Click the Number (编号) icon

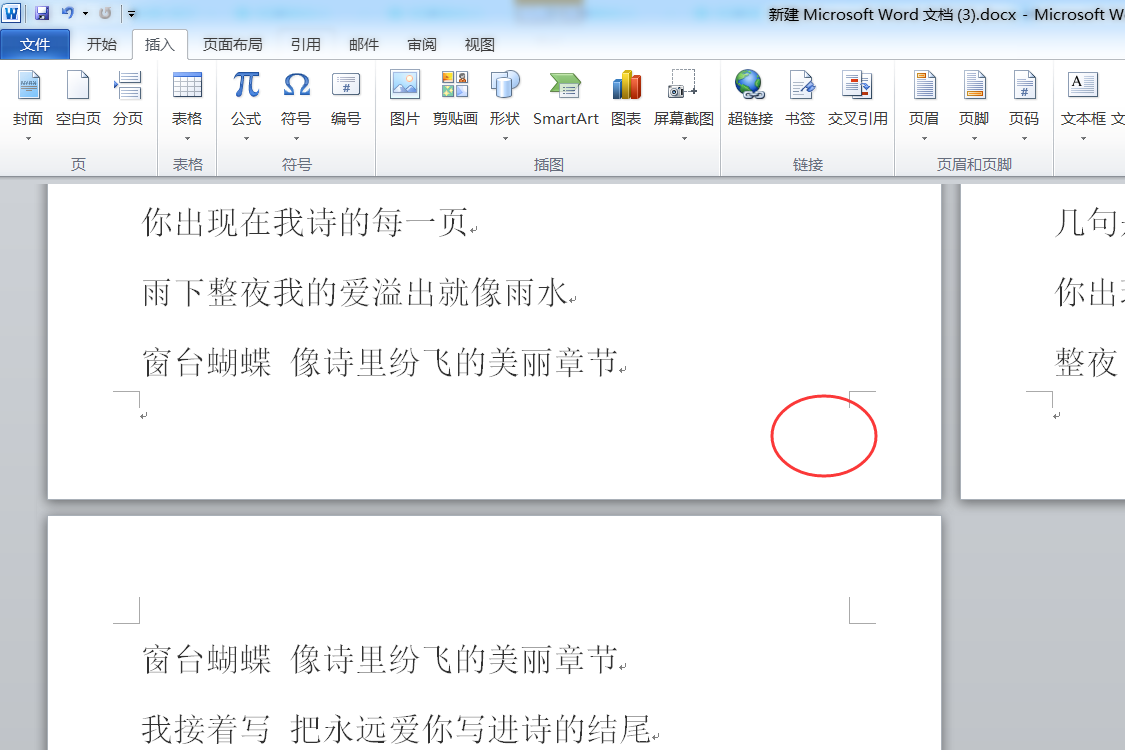tap(346, 85)
